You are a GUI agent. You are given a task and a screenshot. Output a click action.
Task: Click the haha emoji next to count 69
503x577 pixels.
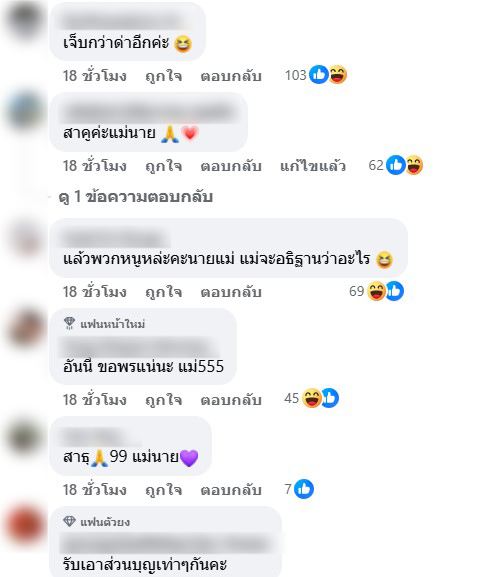coord(376,291)
